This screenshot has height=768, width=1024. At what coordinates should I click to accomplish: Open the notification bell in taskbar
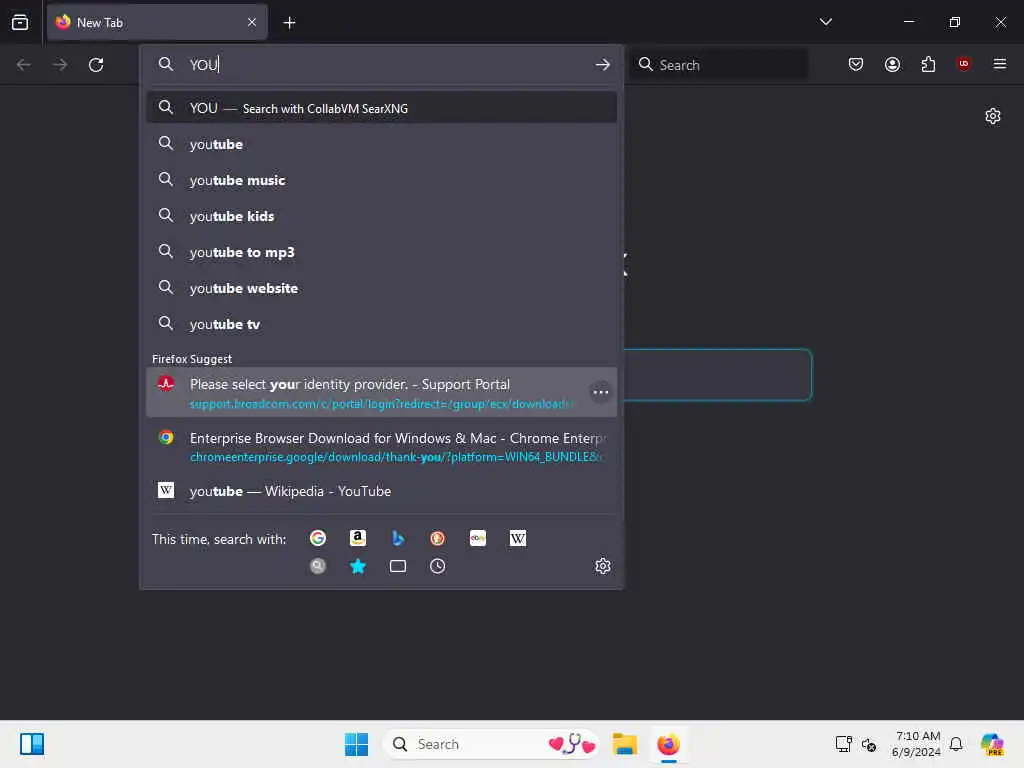pos(956,744)
